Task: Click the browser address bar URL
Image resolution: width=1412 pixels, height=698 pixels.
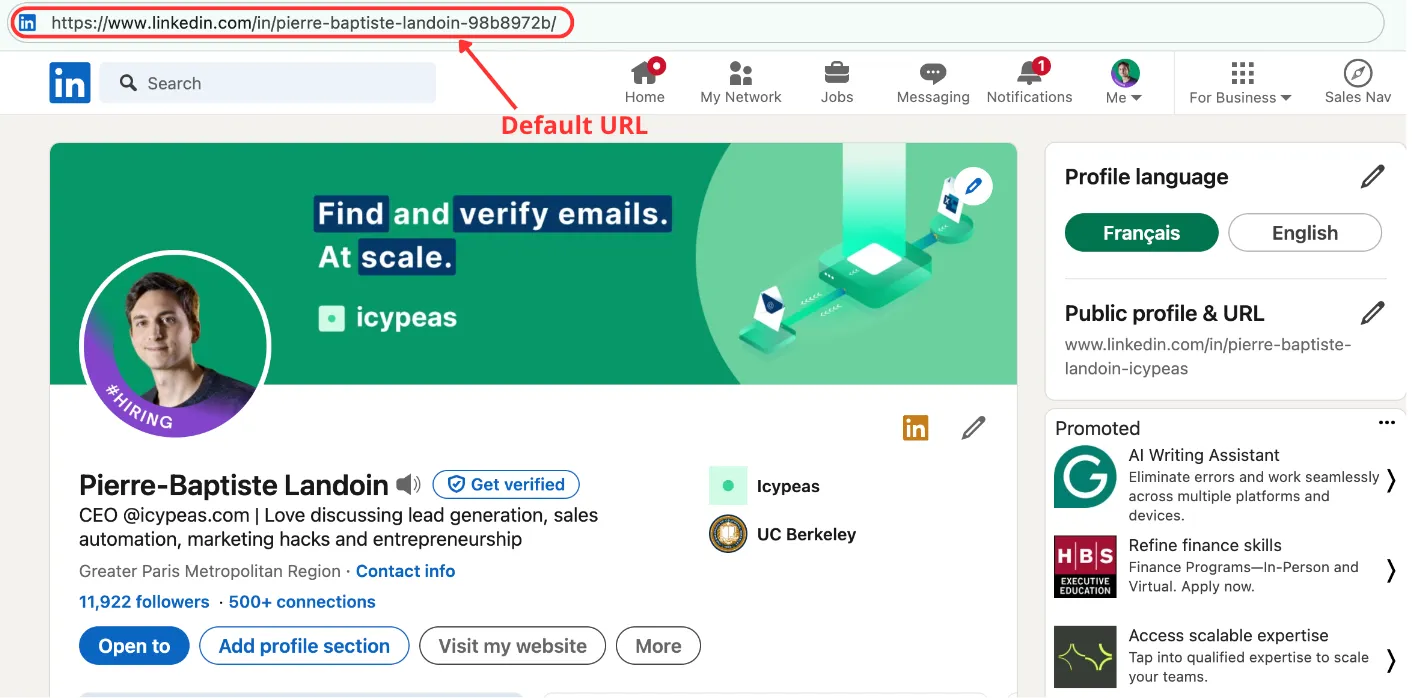Action: (x=303, y=22)
